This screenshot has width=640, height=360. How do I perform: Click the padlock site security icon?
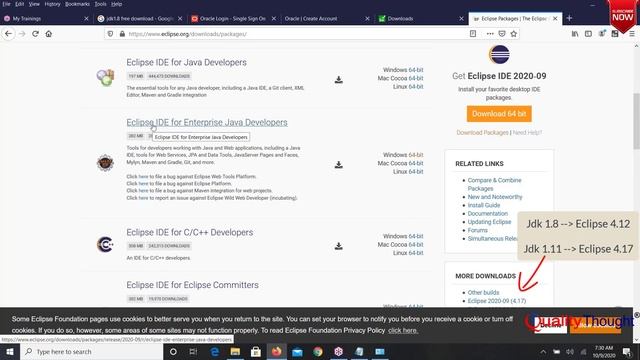[x=122, y=34]
